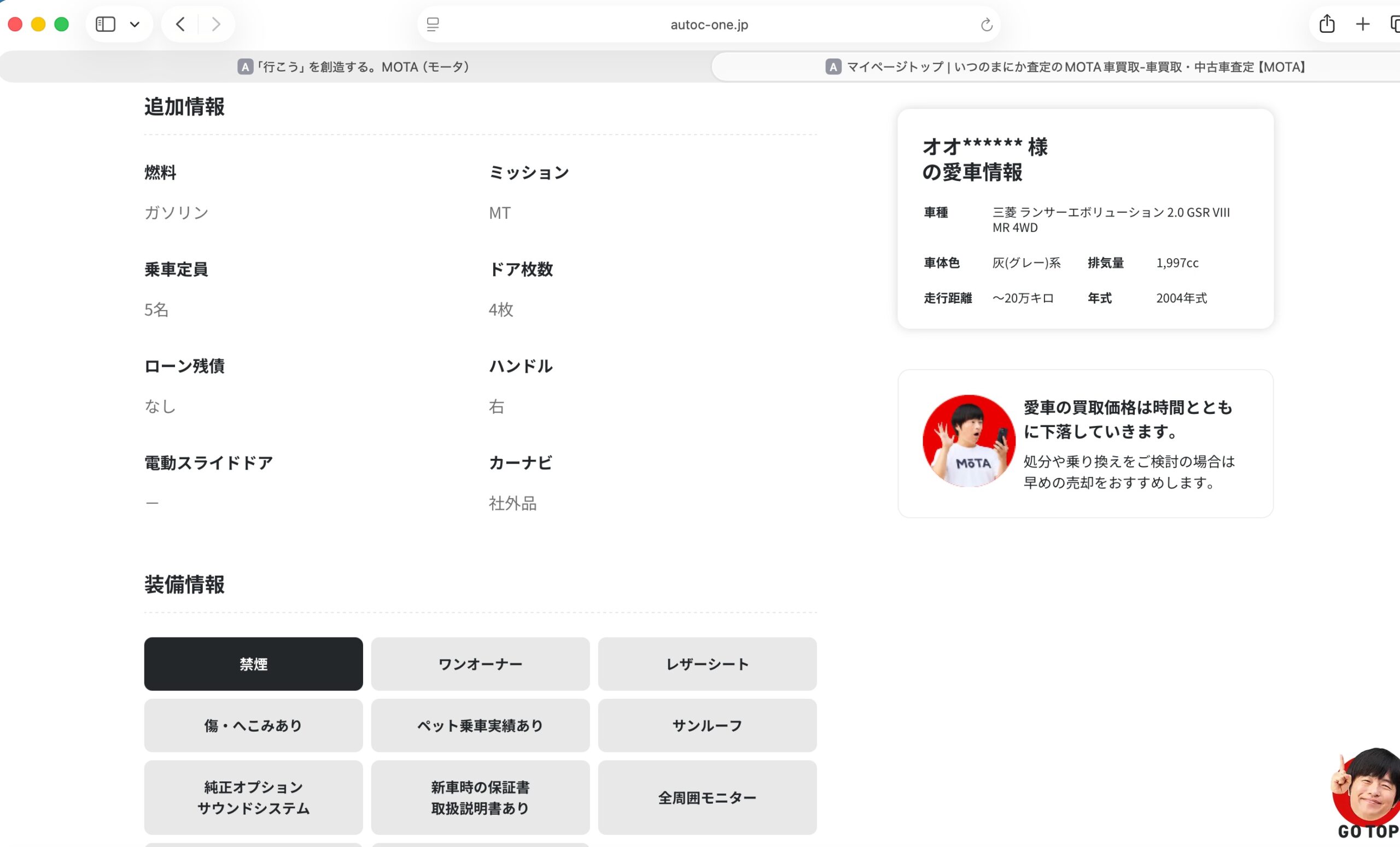Open the sidebar options dropdown chevron
The width and height of the screenshot is (1400, 847).
click(x=135, y=25)
